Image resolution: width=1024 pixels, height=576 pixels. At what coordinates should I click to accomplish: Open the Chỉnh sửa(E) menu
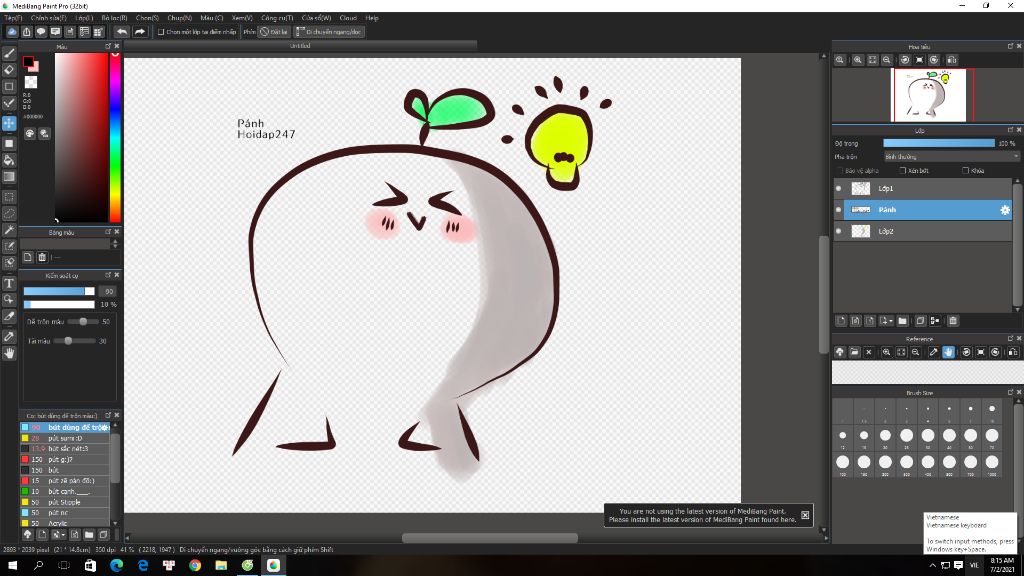[48, 18]
